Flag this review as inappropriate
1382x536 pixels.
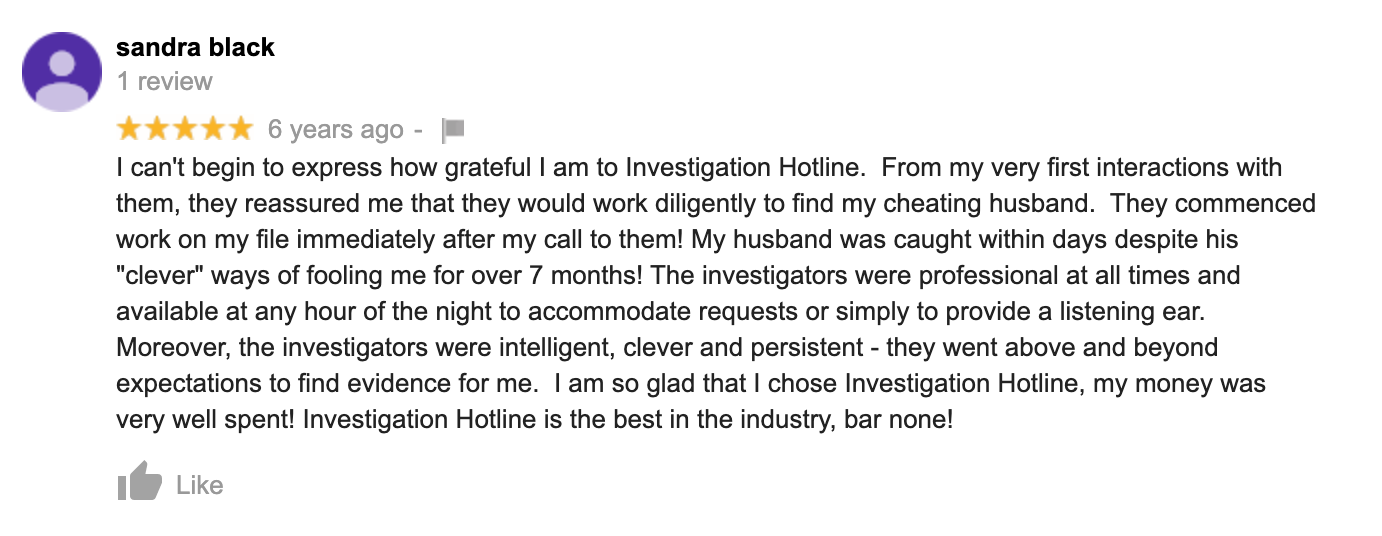[x=453, y=130]
